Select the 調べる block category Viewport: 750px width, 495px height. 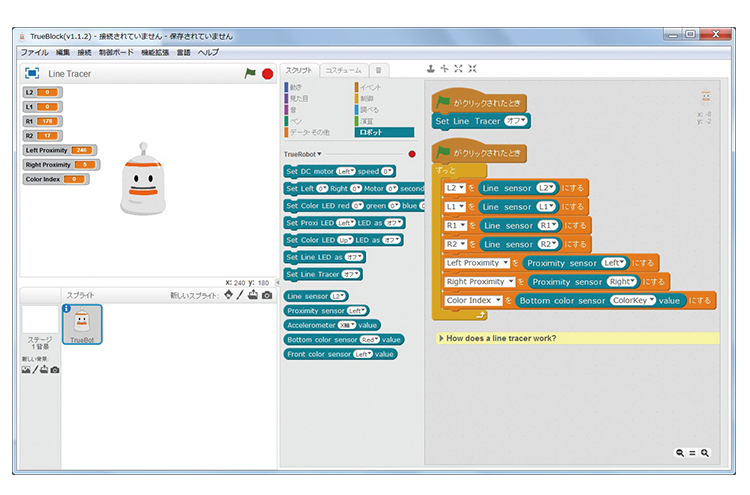coord(369,110)
